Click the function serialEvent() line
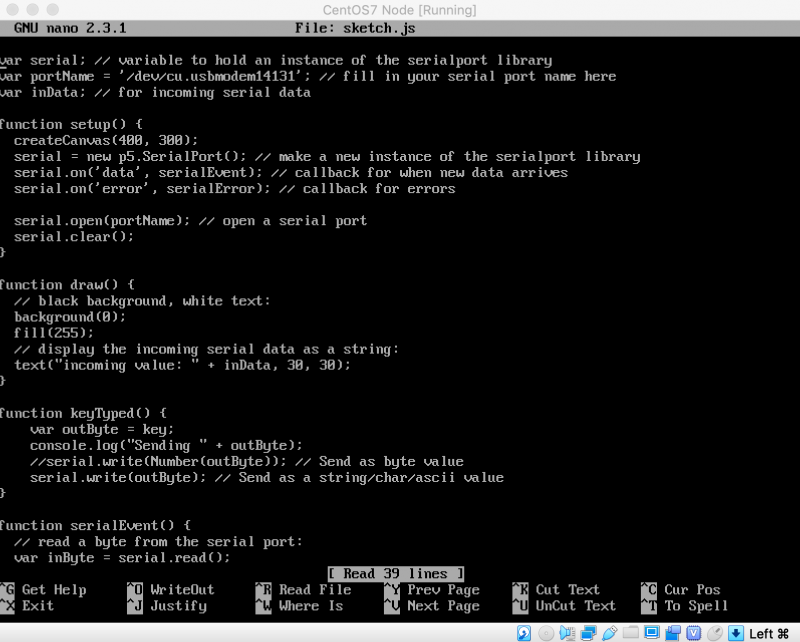Viewport: 800px width, 642px height. pyautogui.click(x=95, y=526)
